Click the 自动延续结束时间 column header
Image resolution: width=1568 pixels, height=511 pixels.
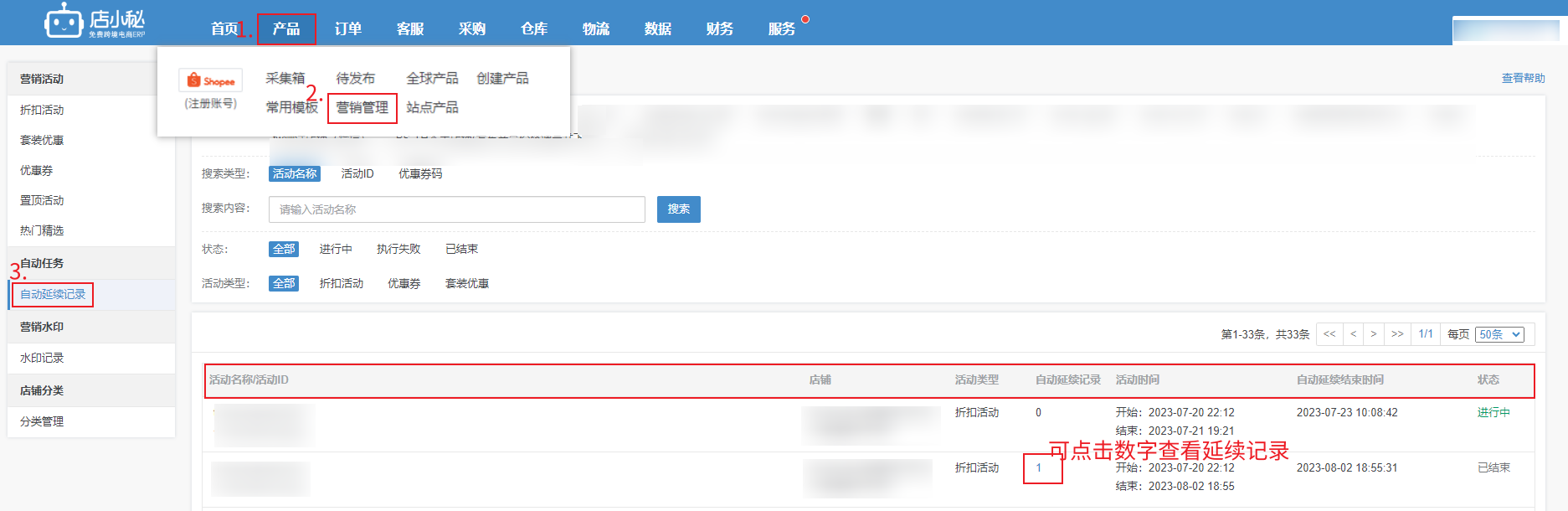coord(1339,379)
